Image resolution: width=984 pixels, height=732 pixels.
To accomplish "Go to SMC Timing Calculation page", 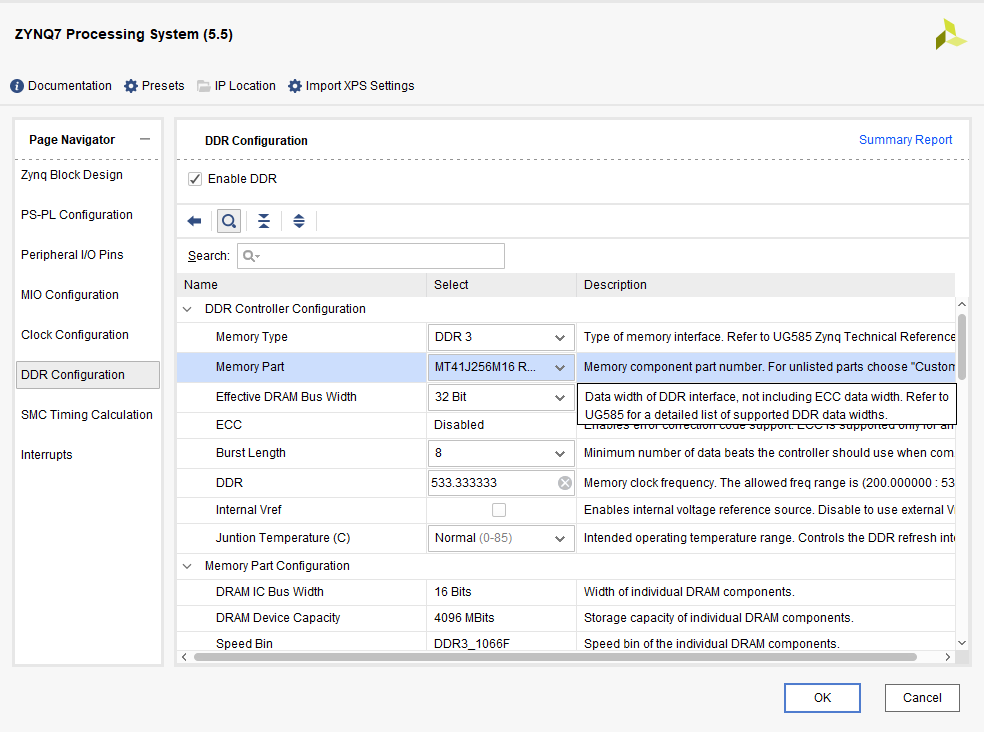I will (87, 415).
